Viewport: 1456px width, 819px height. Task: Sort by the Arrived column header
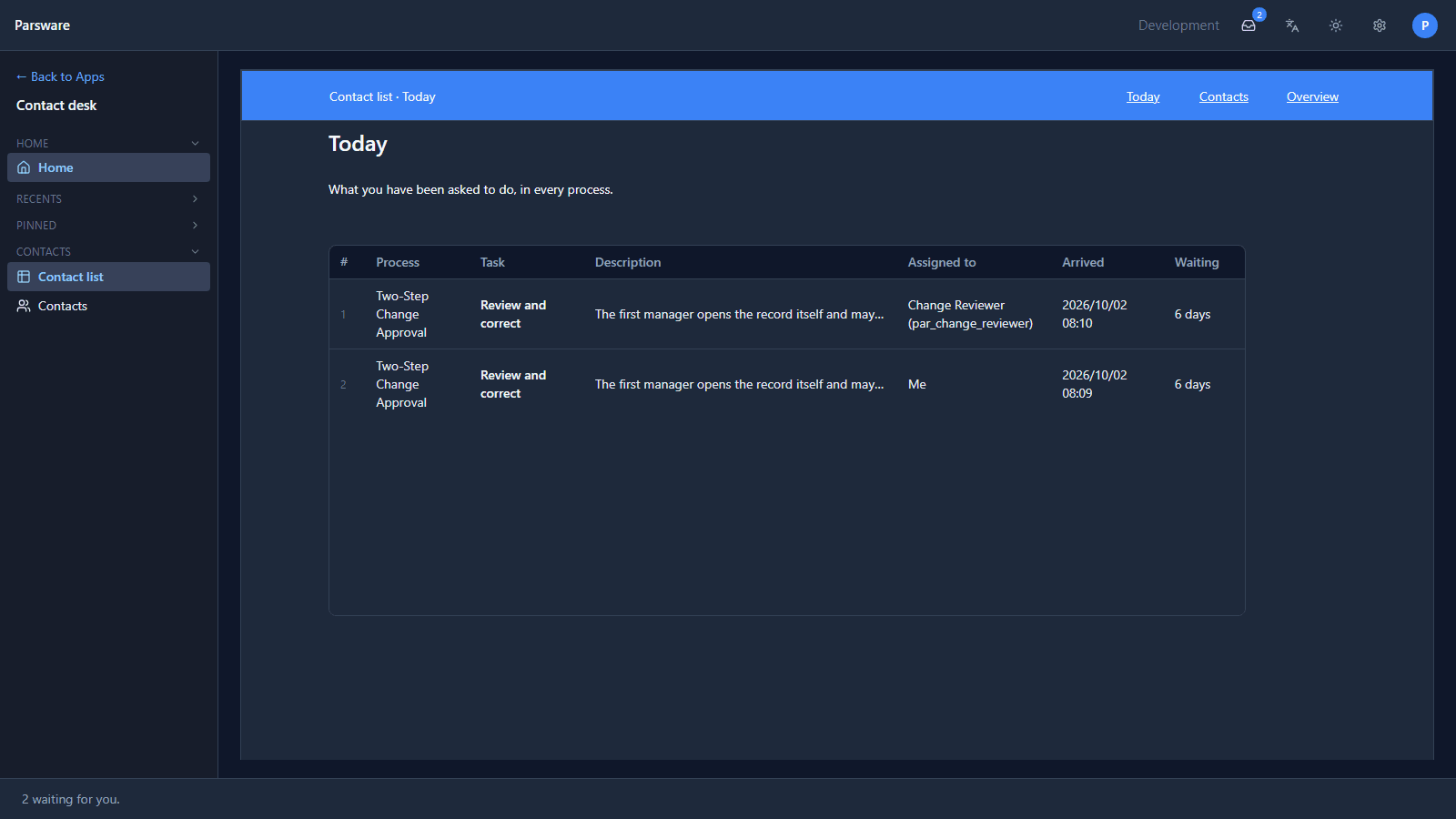pos(1083,262)
